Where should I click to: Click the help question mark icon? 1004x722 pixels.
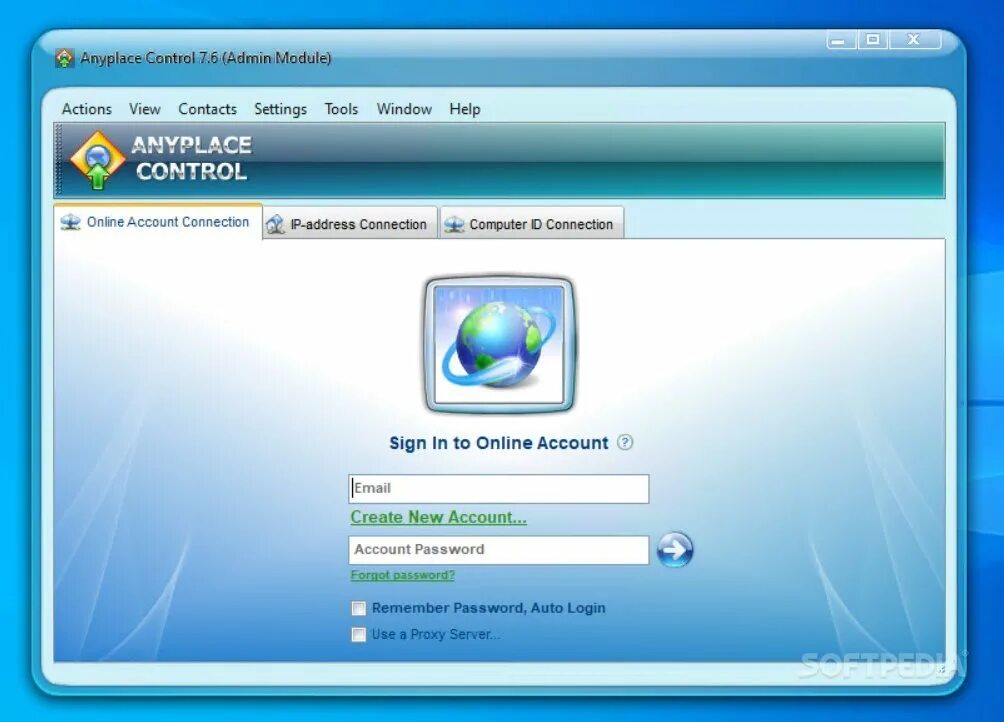625,442
